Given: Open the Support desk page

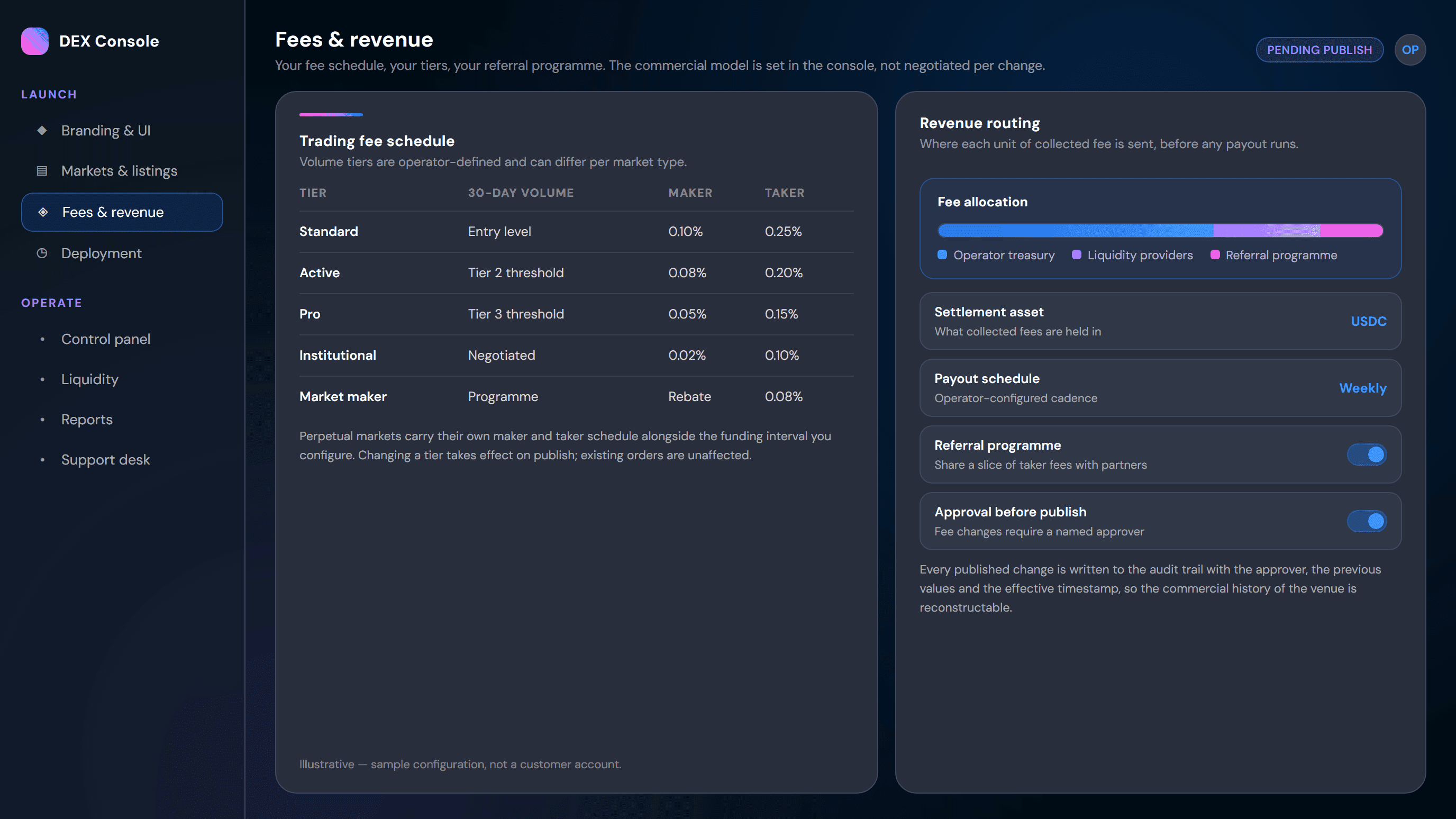Looking at the screenshot, I should pos(122,460).
